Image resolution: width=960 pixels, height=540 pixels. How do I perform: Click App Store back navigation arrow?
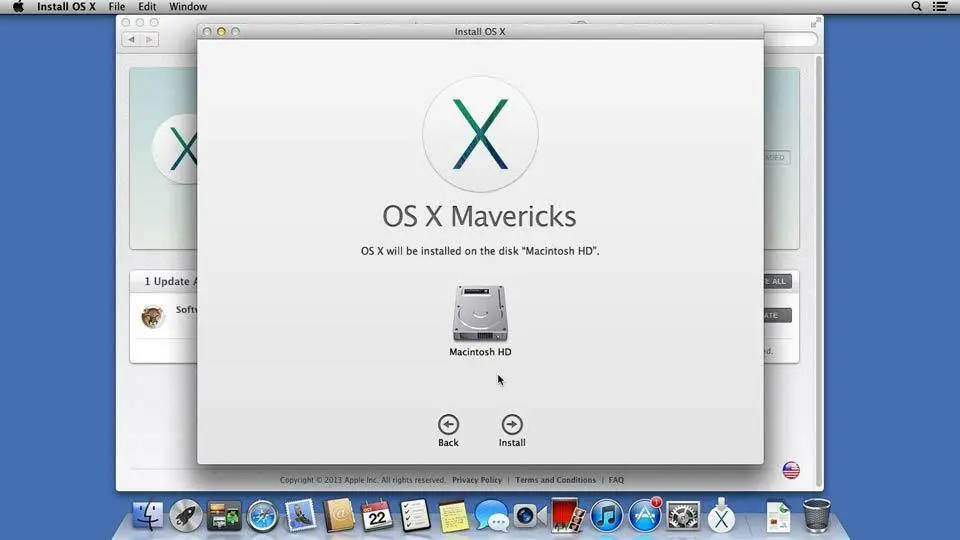pyautogui.click(x=131, y=39)
